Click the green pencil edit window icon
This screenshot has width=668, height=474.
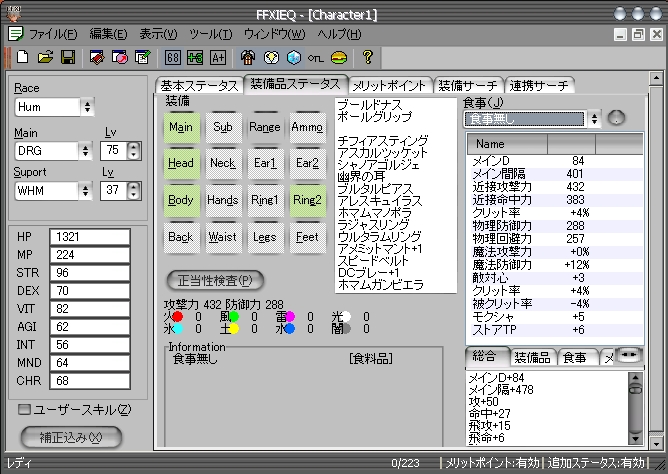[x=142, y=57]
